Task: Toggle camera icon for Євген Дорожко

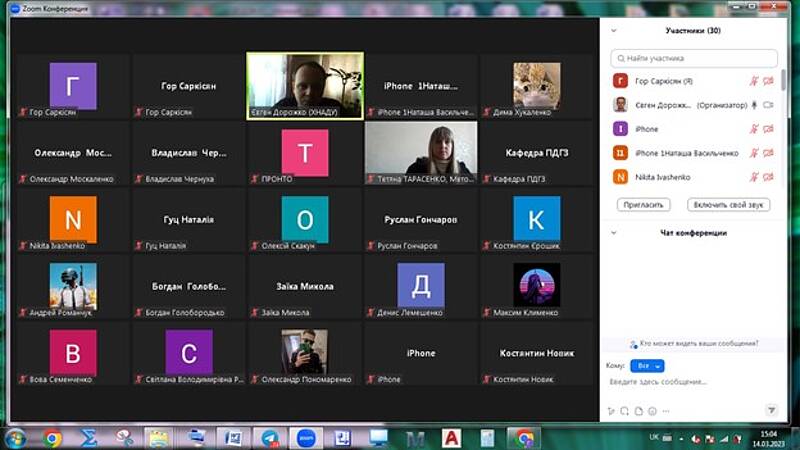Action: click(768, 105)
